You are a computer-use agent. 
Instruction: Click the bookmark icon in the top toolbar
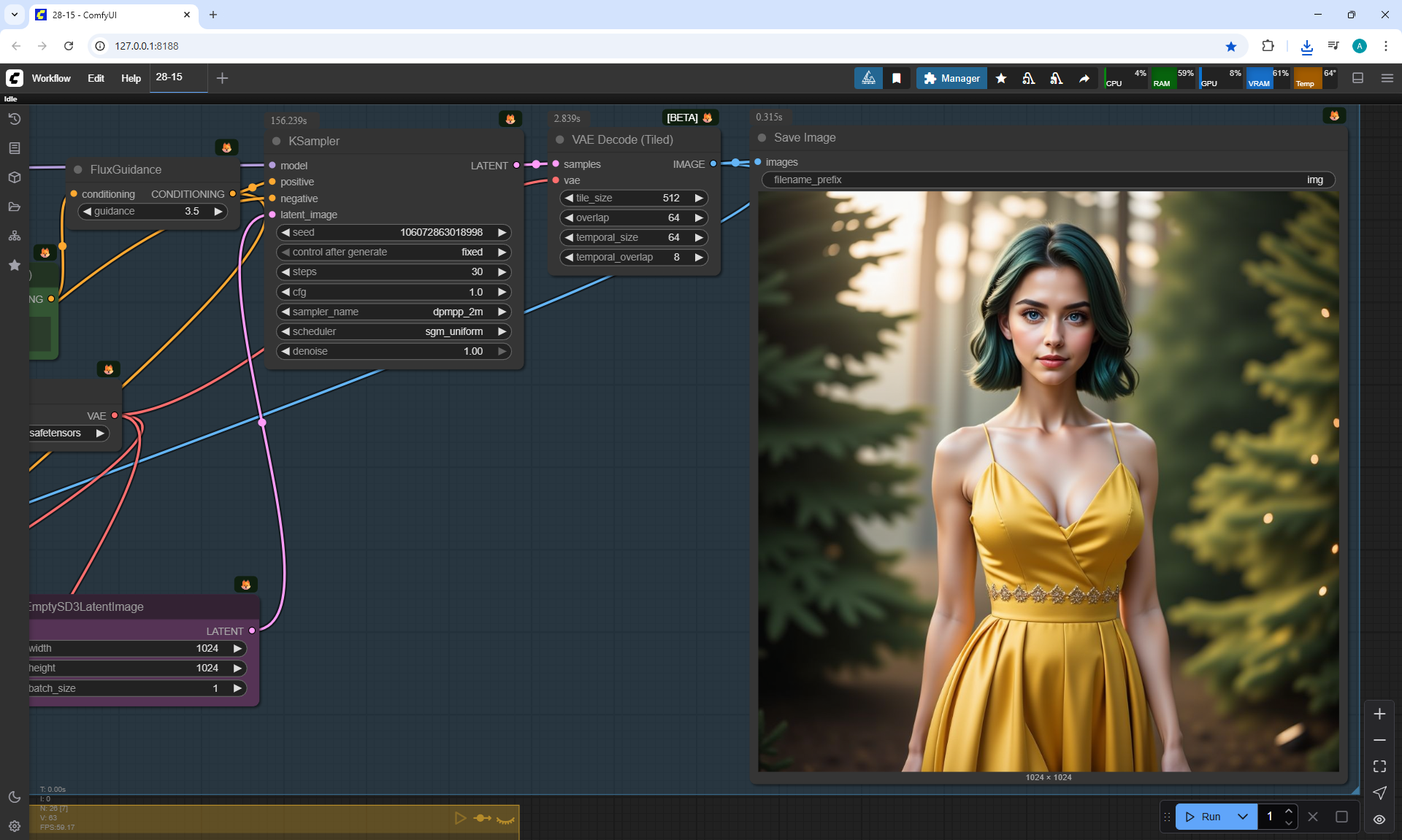click(897, 78)
